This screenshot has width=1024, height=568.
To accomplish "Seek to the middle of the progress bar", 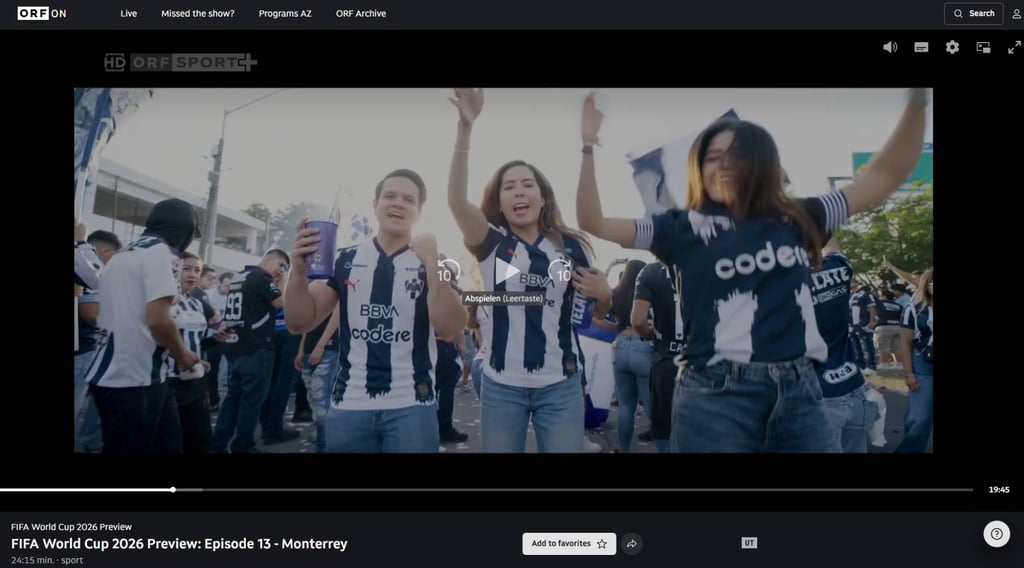I will click(x=487, y=490).
